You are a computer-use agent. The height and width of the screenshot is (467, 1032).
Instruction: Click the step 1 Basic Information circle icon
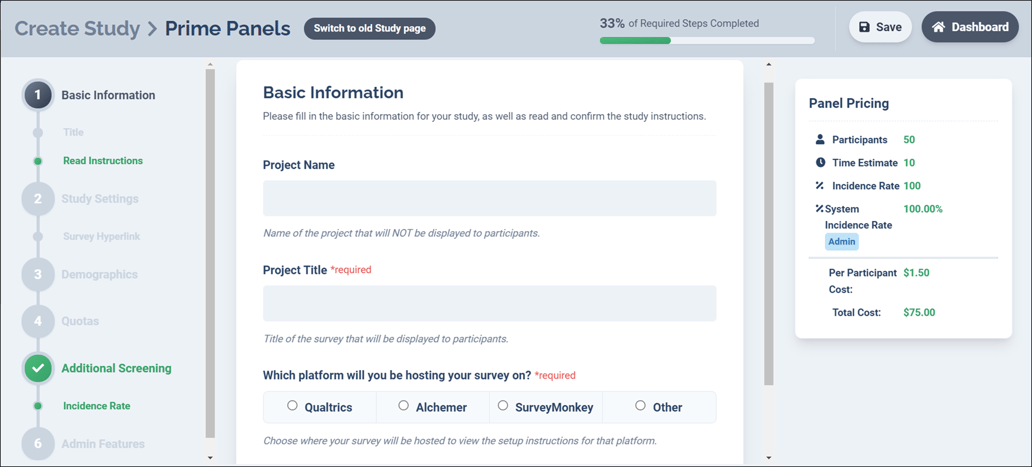point(38,95)
